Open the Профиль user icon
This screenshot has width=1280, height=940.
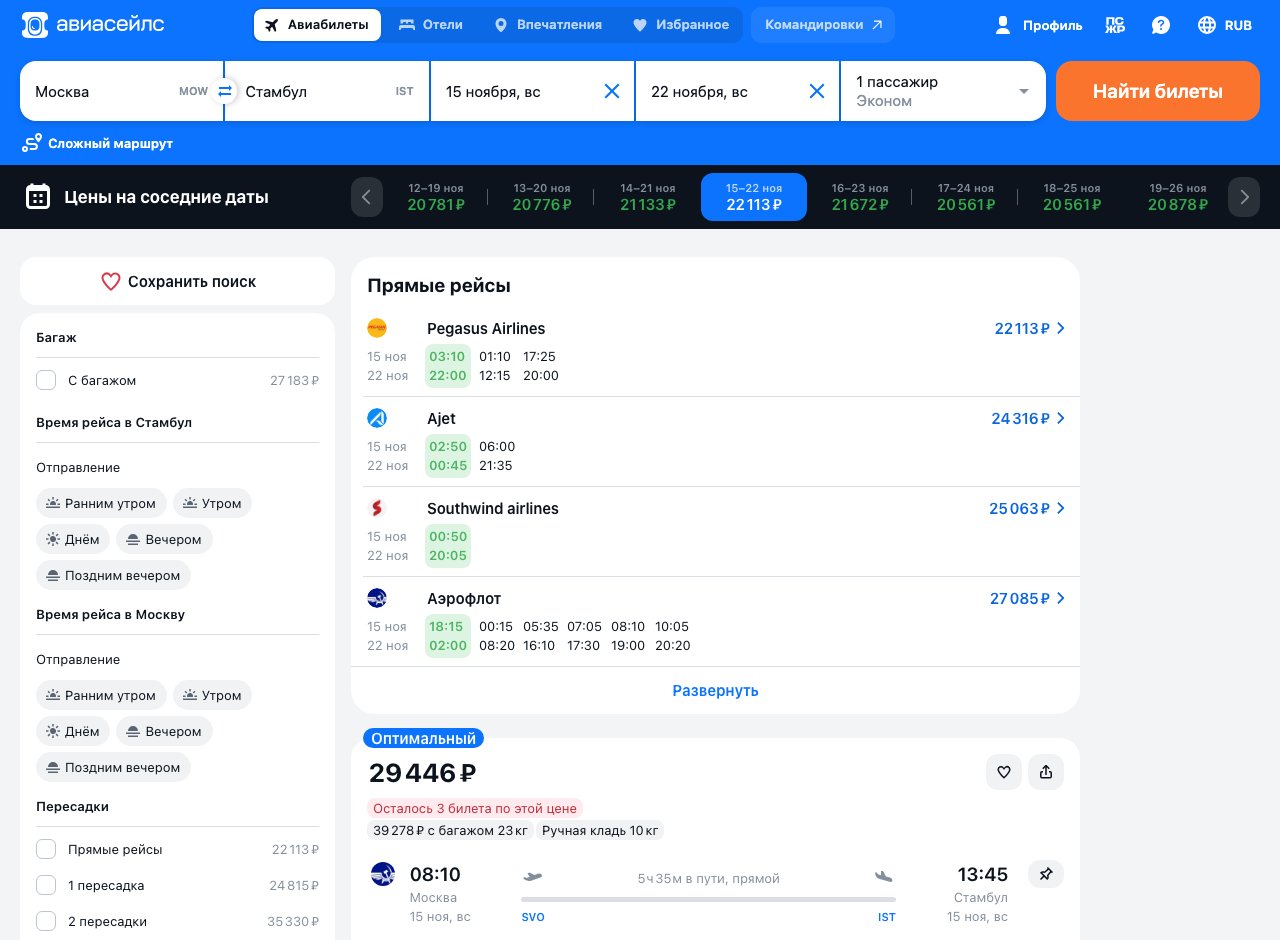(x=1037, y=25)
